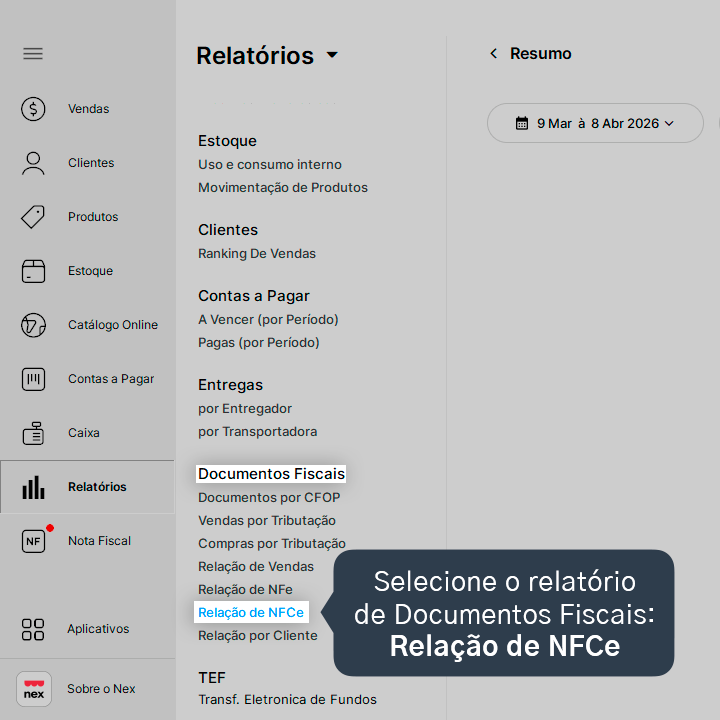This screenshot has height=720, width=720.
Task: Open Vendas por Tributação report
Action: pyautogui.click(x=267, y=520)
